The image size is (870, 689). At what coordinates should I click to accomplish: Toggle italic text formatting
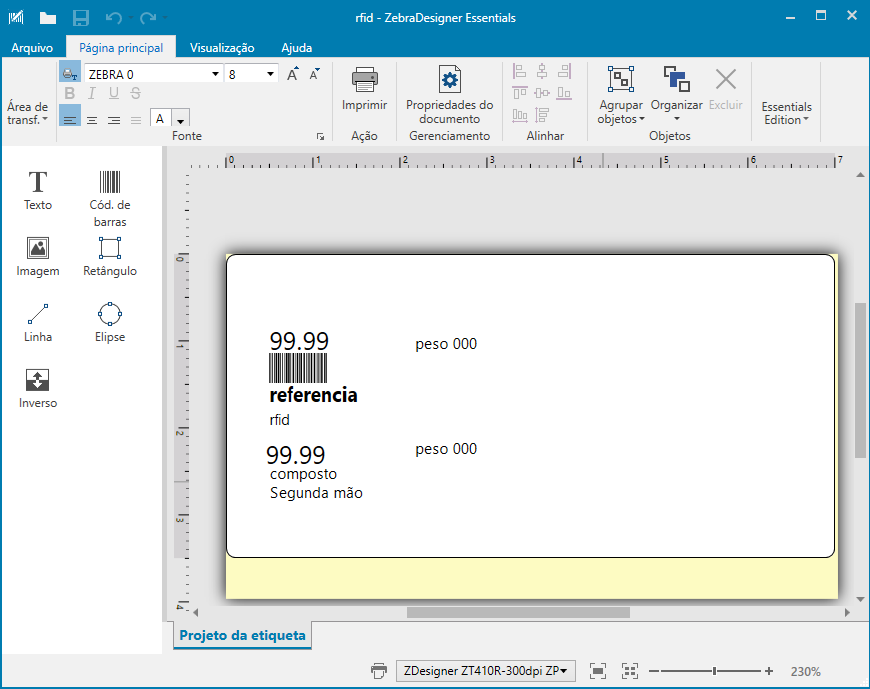[x=92, y=94]
